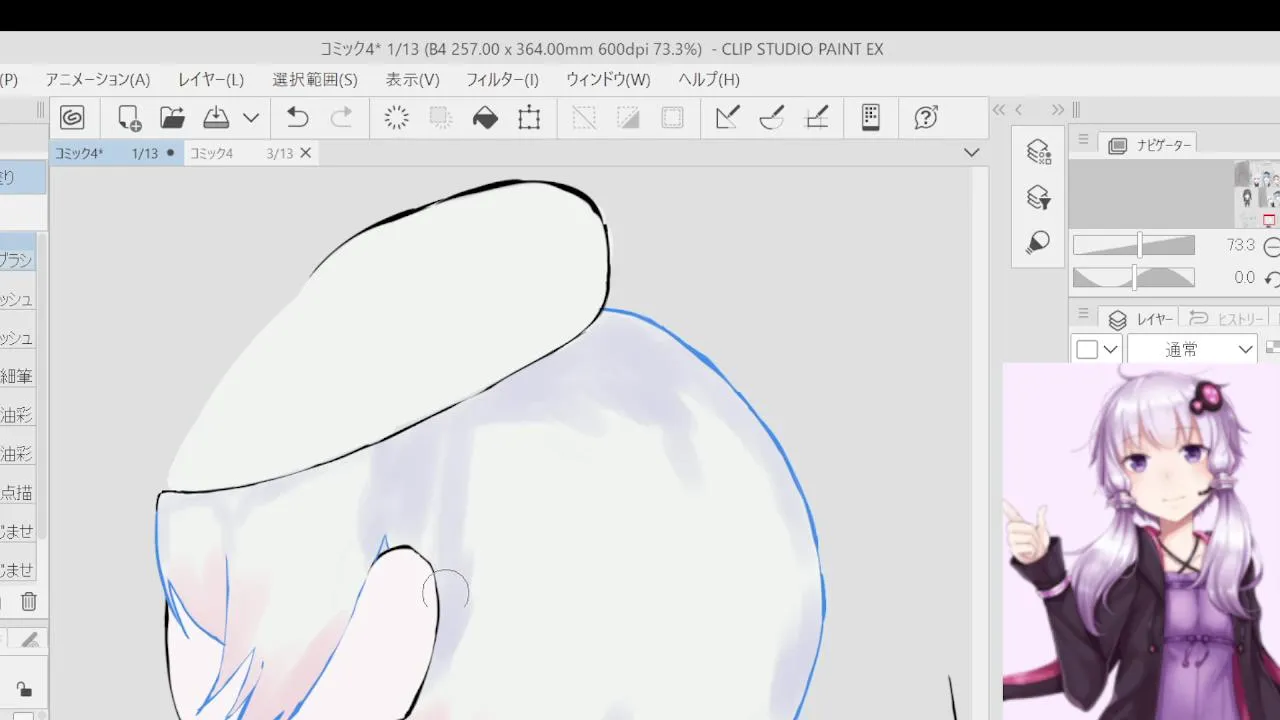
Task: Toggle show border of selected area icon
Action: pos(672,118)
